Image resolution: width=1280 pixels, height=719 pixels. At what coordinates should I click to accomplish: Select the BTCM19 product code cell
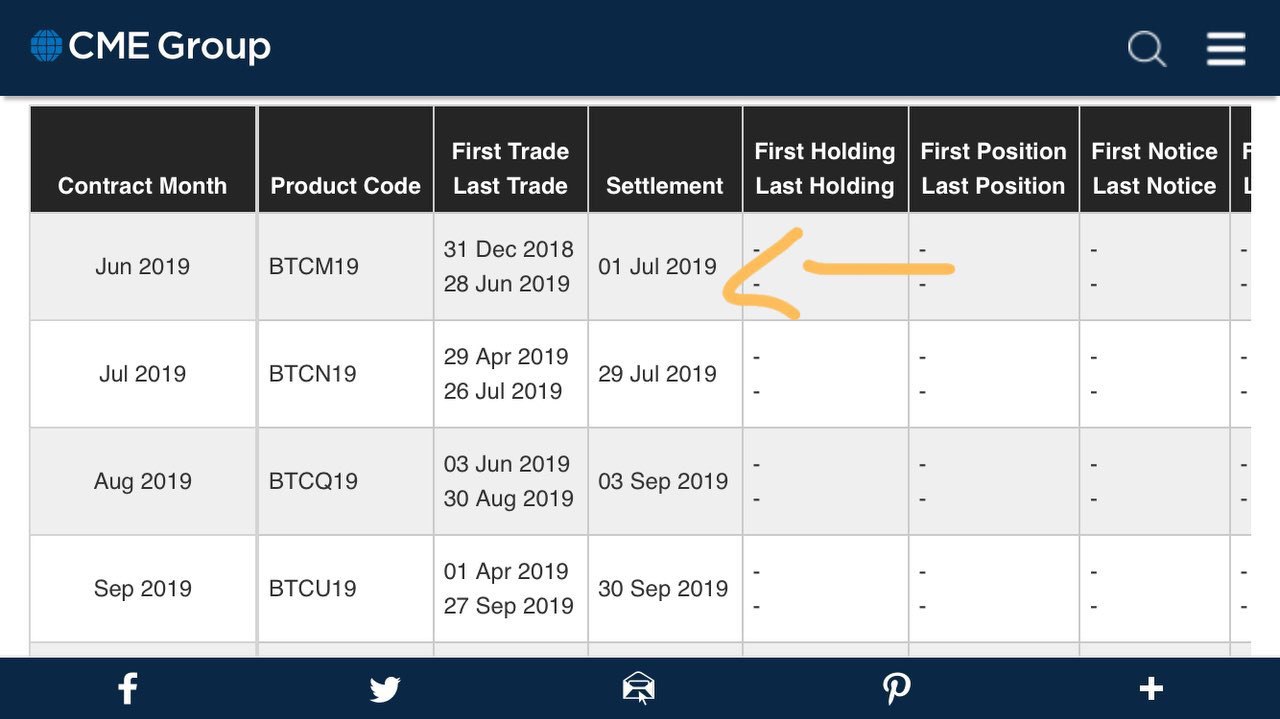click(x=314, y=267)
